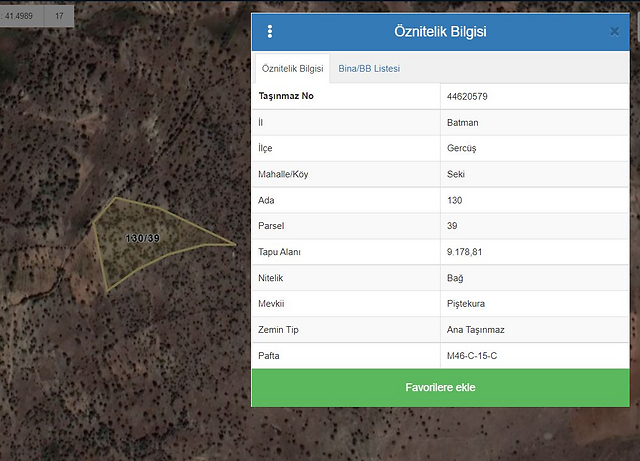The image size is (640, 461).
Task: Click the Mevkii value Piştekura
Action: tap(468, 304)
